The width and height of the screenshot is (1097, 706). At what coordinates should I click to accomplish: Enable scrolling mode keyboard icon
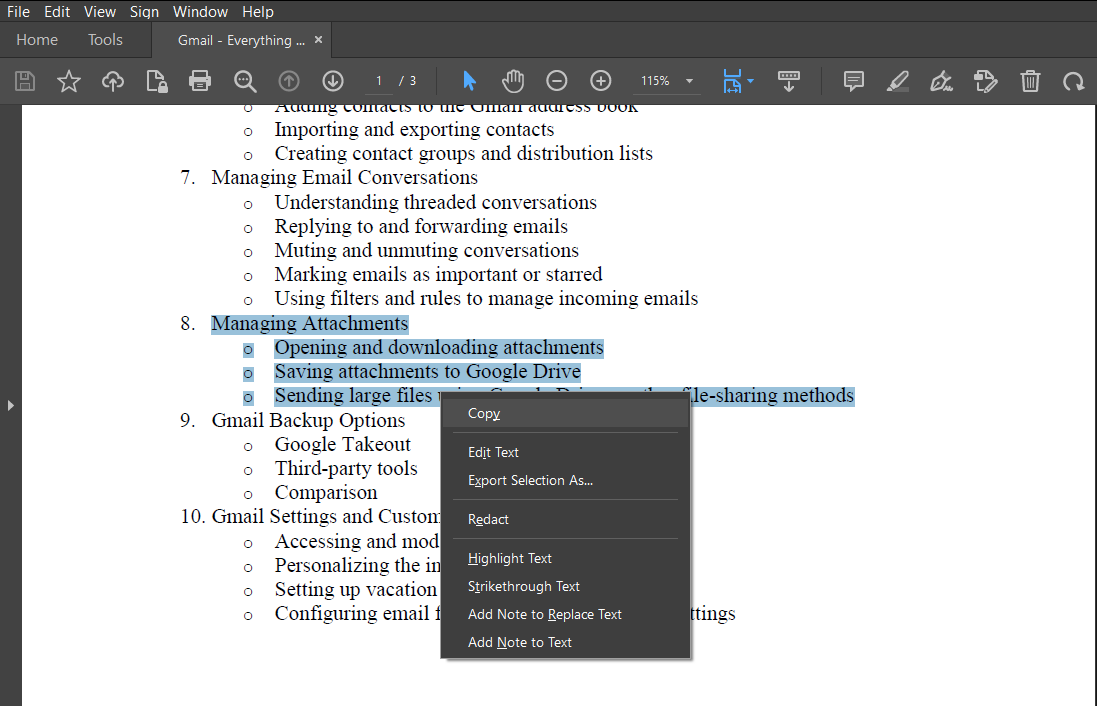click(789, 81)
